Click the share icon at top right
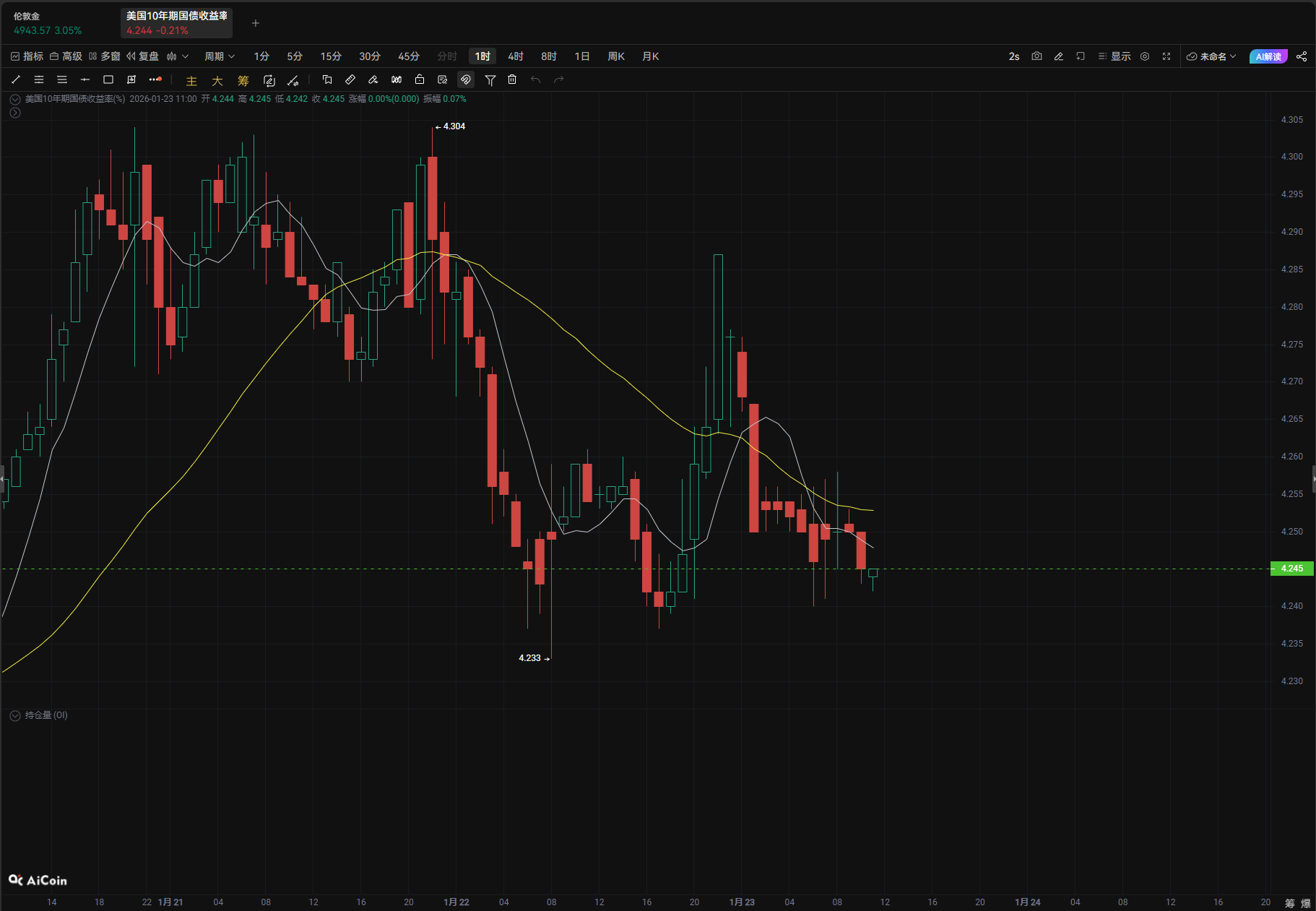The height and width of the screenshot is (911, 1316). pos(1302,56)
